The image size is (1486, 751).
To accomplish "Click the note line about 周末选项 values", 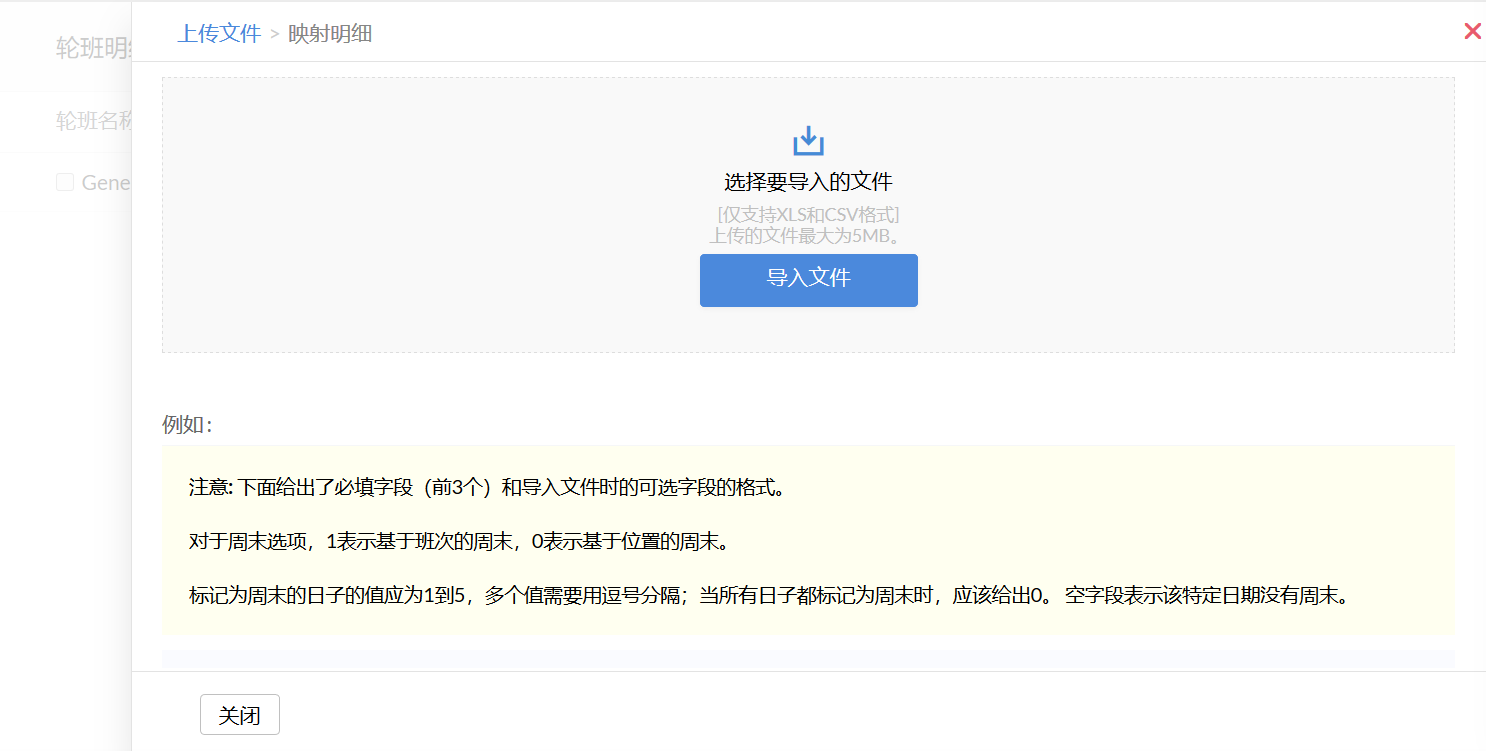I will [x=458, y=542].
